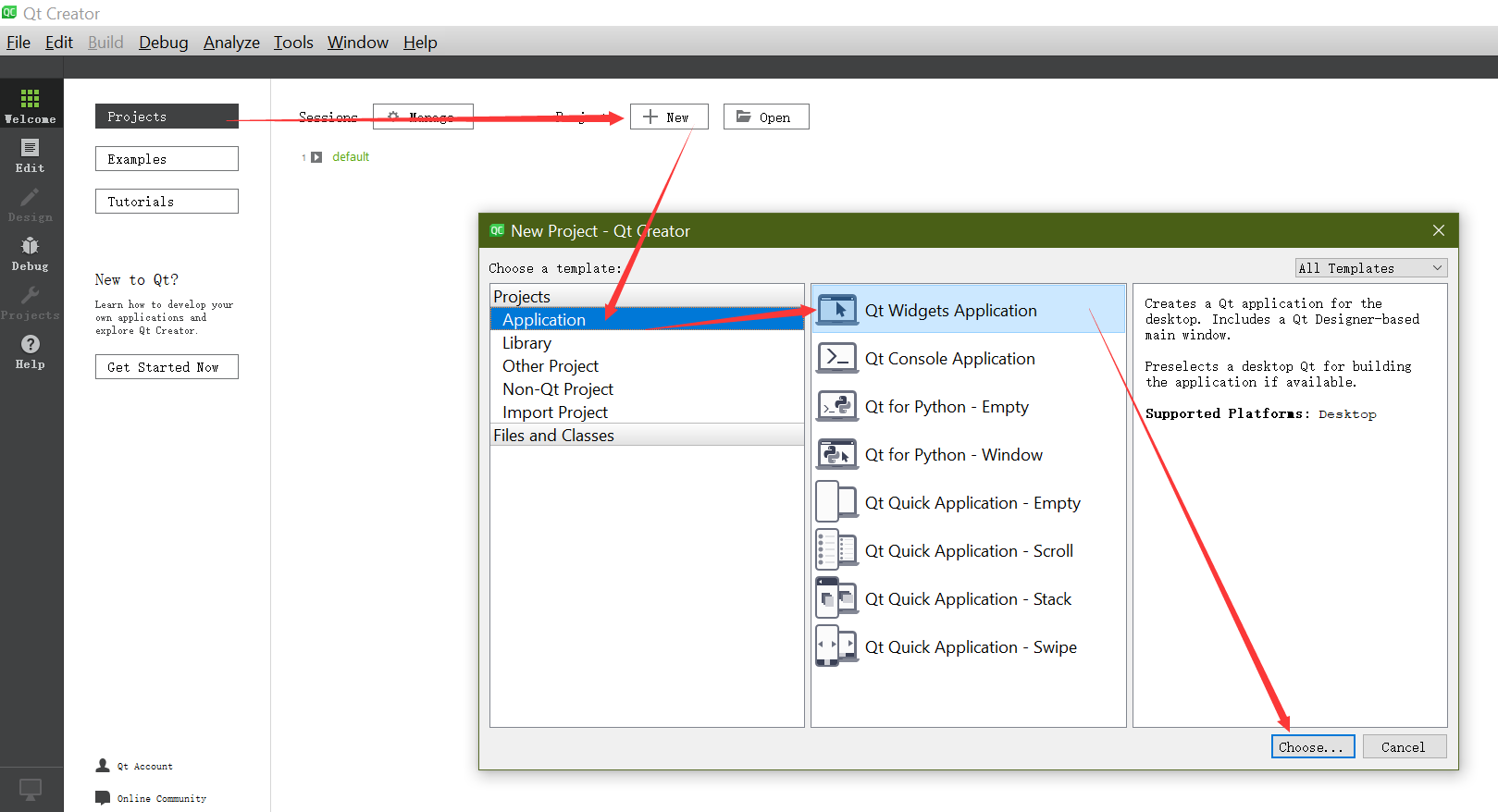Select Qt Quick Application Empty icon
This screenshot has height=812, width=1498.
tap(837, 502)
